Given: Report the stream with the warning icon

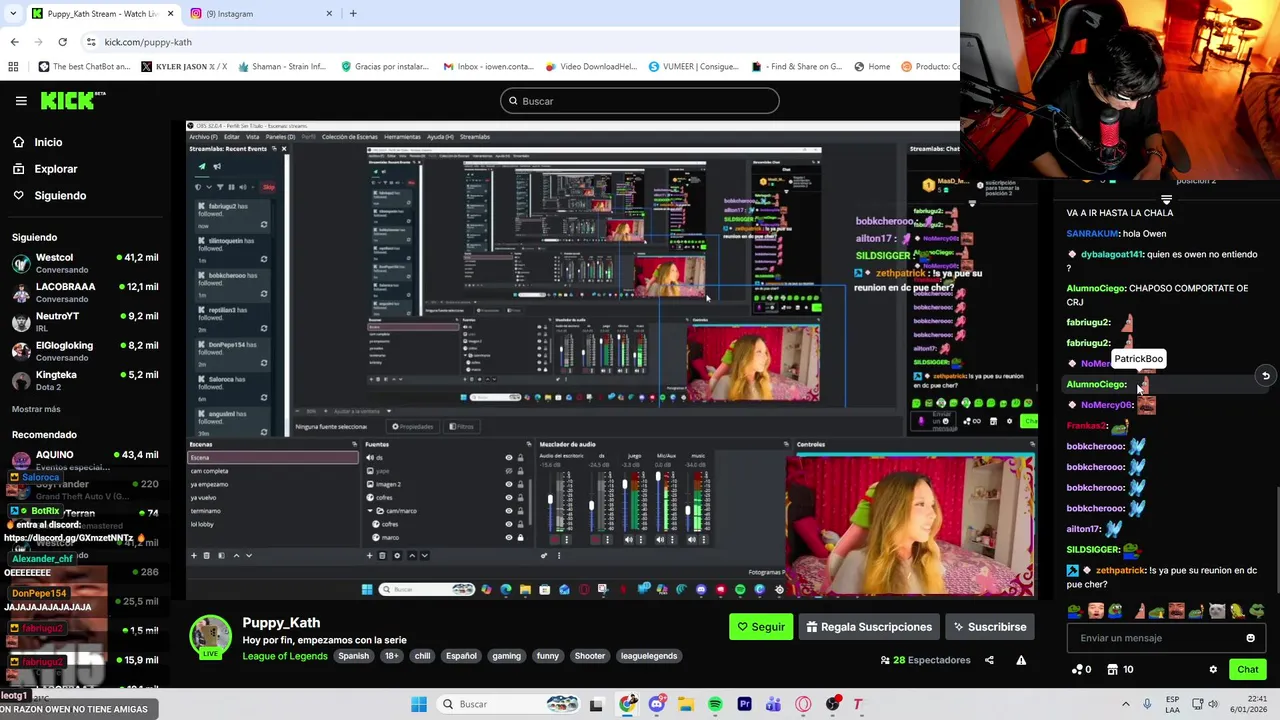Looking at the screenshot, I should coord(1021,660).
